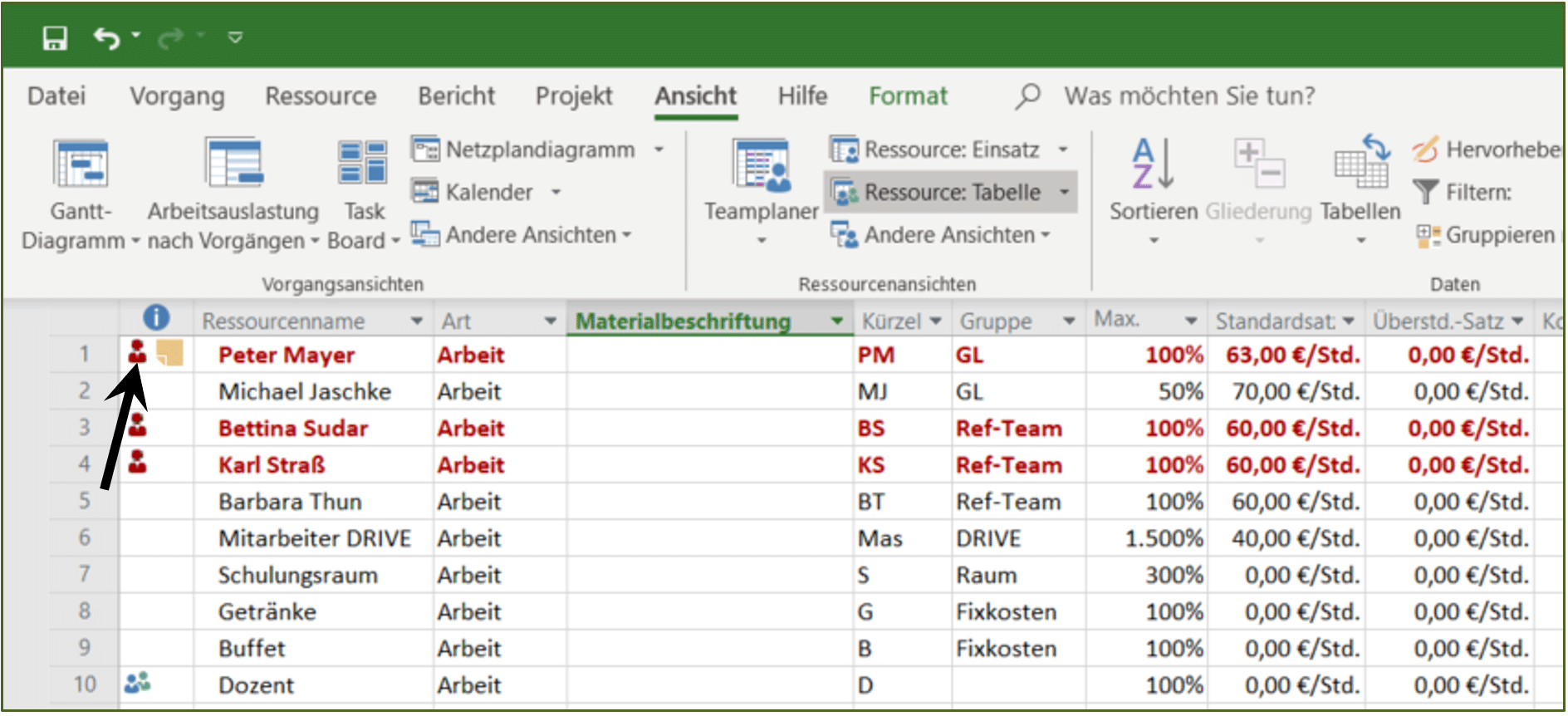Viewport: 1568px width, 716px height.
Task: Select row header number 10
Action: pos(84,684)
